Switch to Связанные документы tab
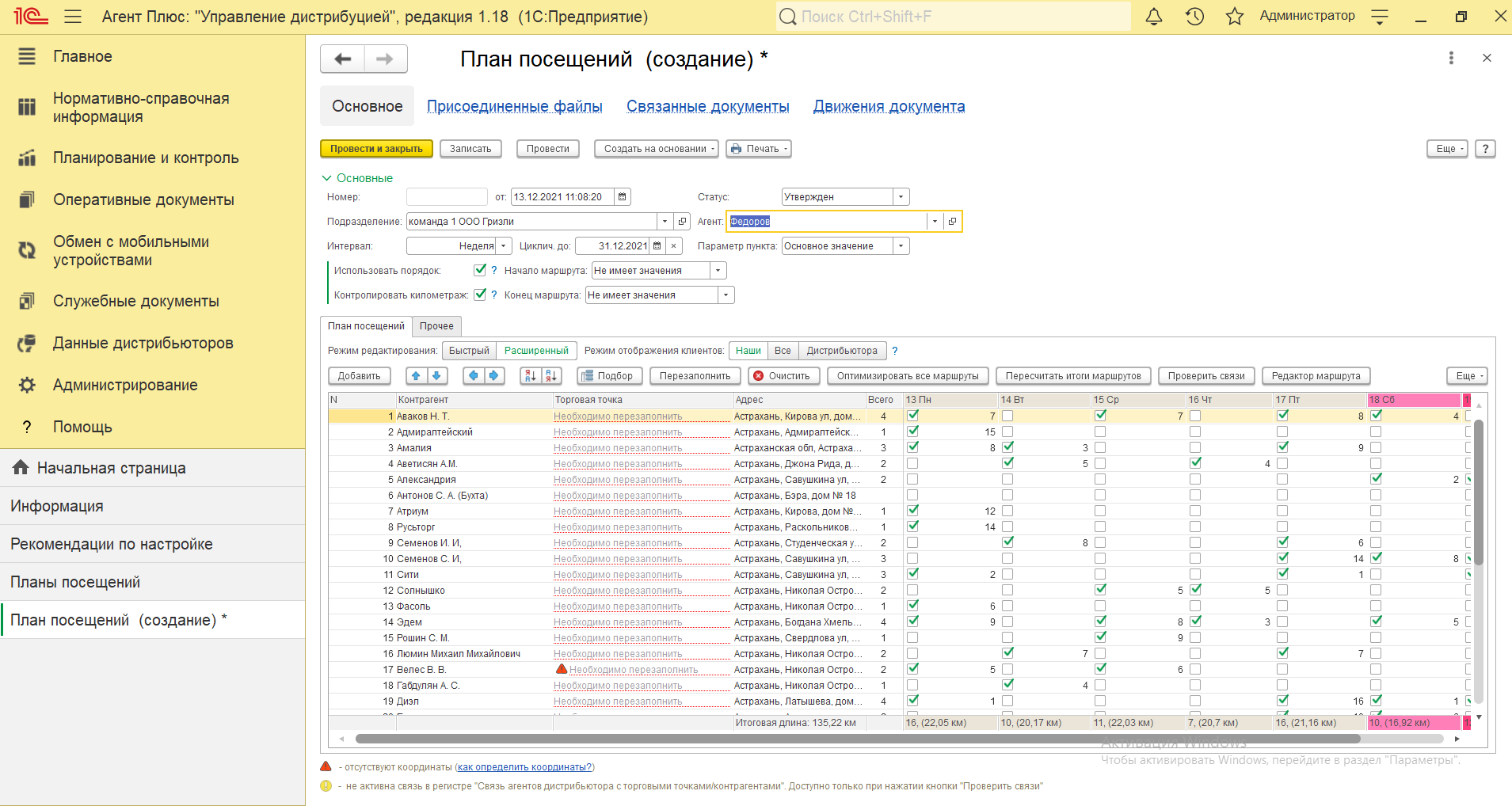The image size is (1512, 806). pos(708,106)
